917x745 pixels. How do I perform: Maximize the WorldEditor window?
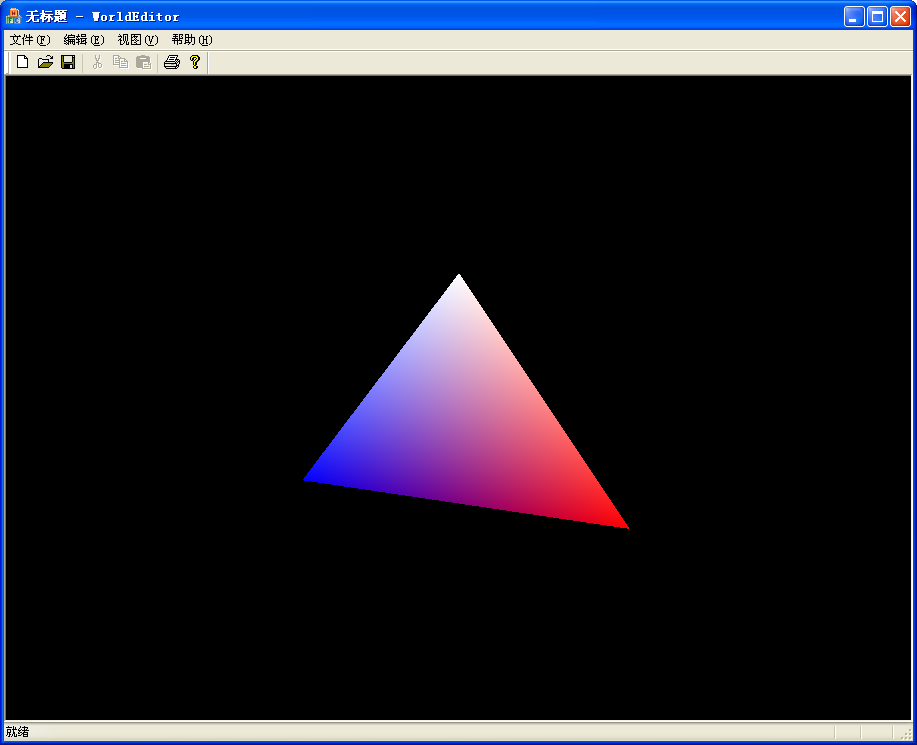click(877, 16)
